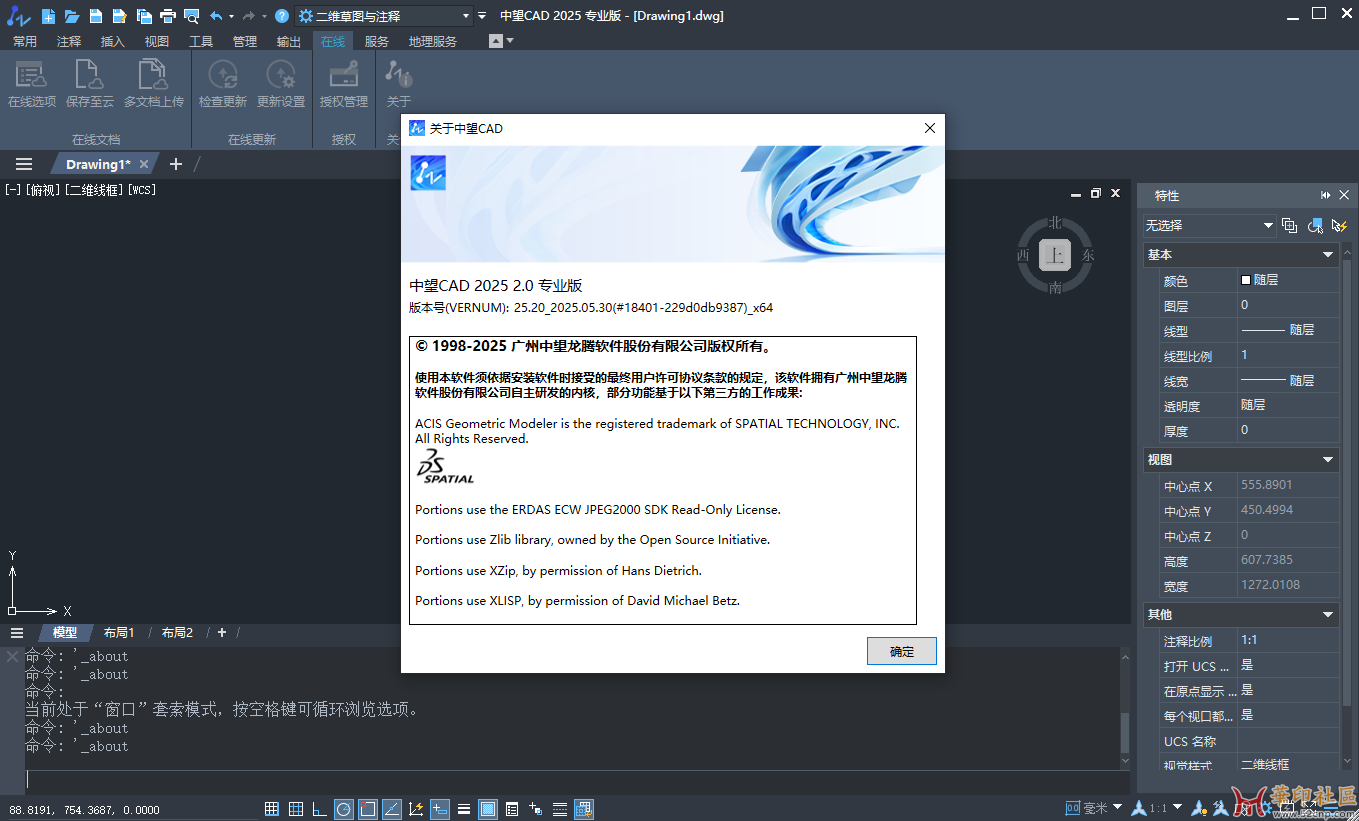
Task: Toggle object snap tracking angle icon
Action: tap(392, 809)
